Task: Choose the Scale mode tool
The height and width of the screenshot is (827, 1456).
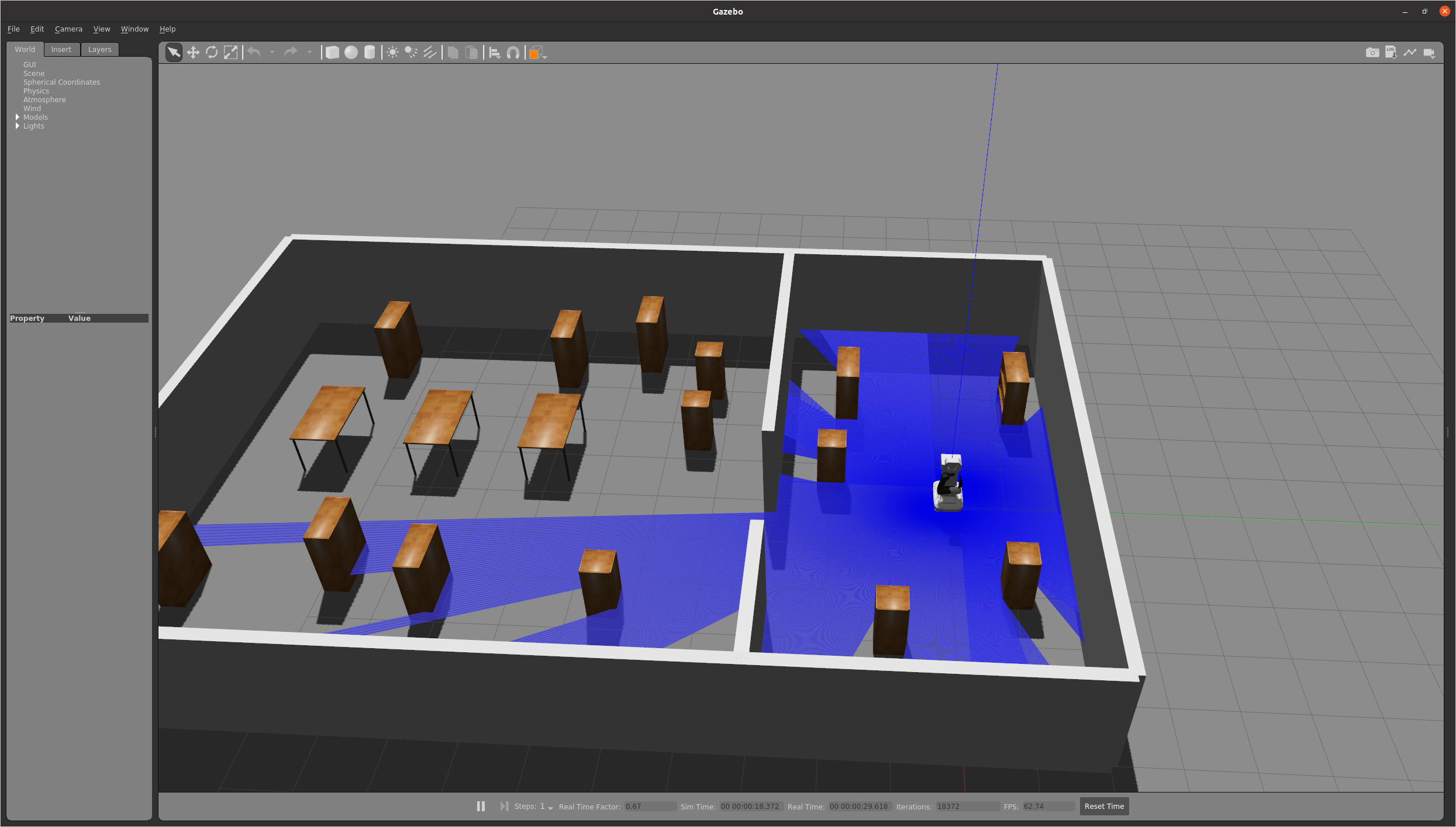Action: tap(231, 53)
